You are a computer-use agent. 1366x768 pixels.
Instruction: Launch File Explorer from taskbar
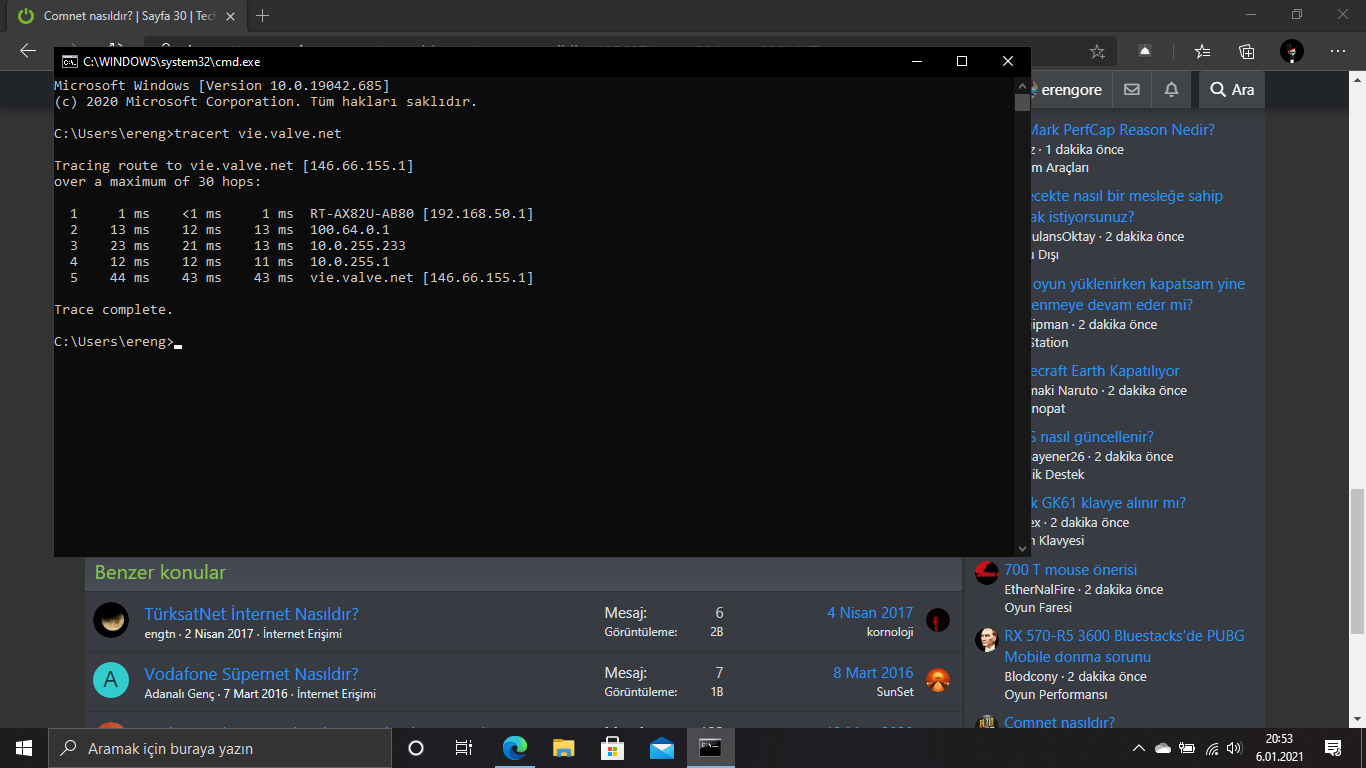click(x=563, y=748)
